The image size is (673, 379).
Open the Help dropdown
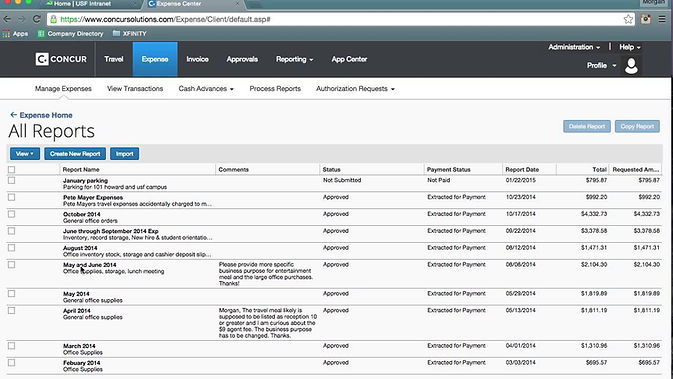(x=630, y=47)
